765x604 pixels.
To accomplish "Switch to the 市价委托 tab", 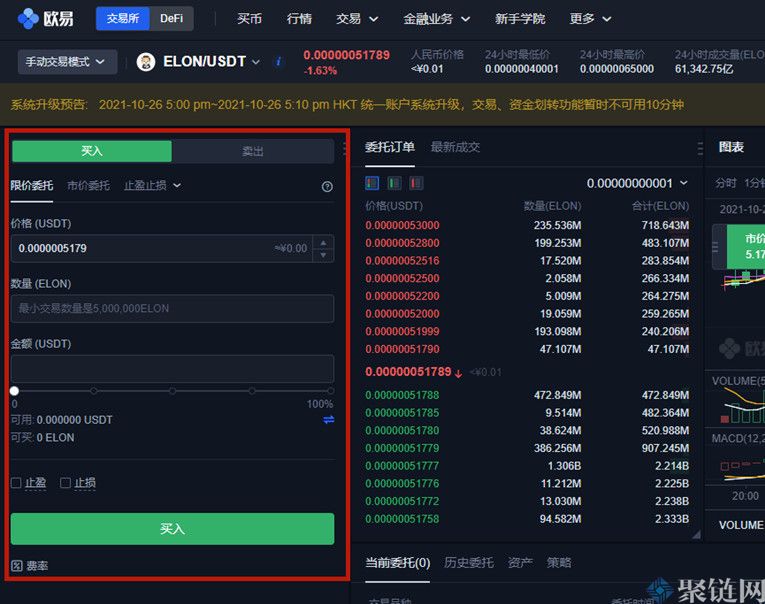I will pos(88,185).
